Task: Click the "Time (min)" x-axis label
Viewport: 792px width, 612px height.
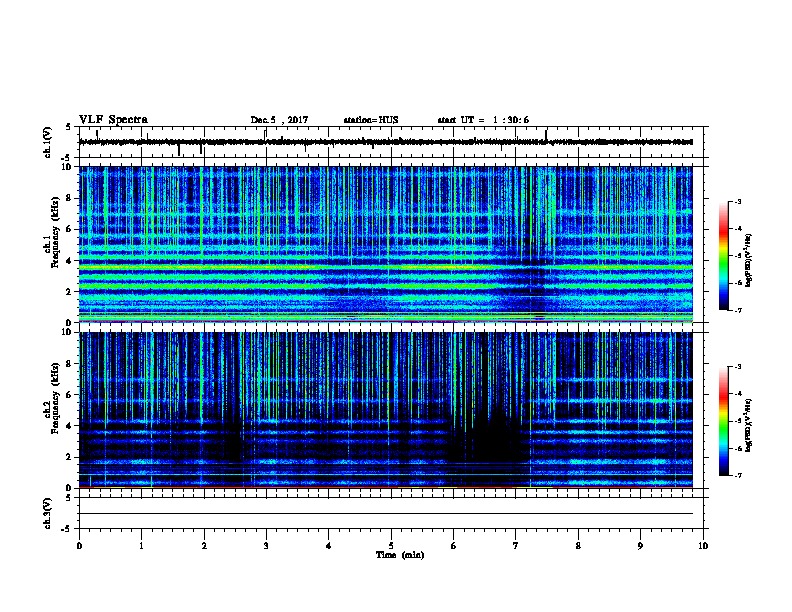Action: coord(400,555)
